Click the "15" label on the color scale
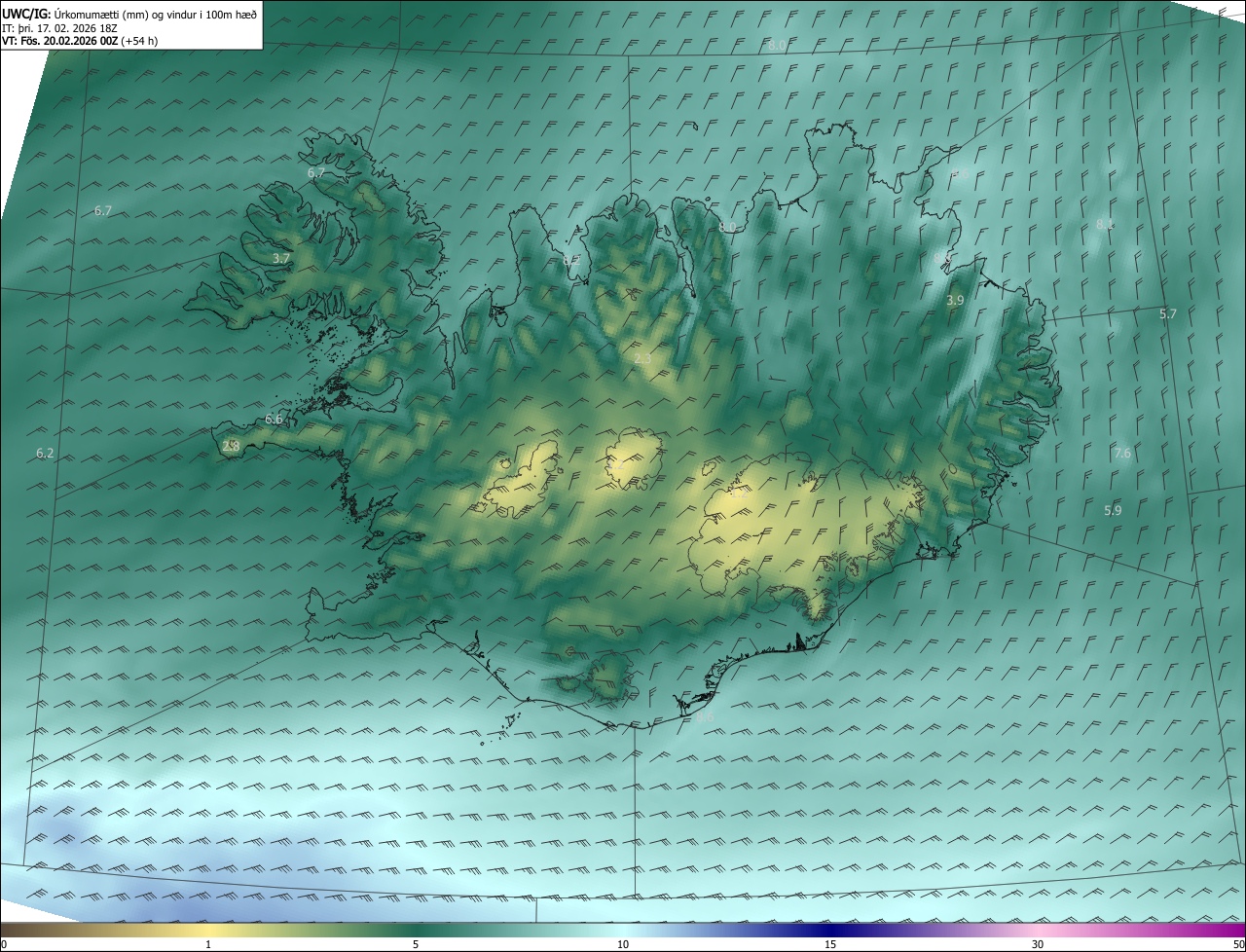Viewport: 1246px width, 952px height. point(830,945)
